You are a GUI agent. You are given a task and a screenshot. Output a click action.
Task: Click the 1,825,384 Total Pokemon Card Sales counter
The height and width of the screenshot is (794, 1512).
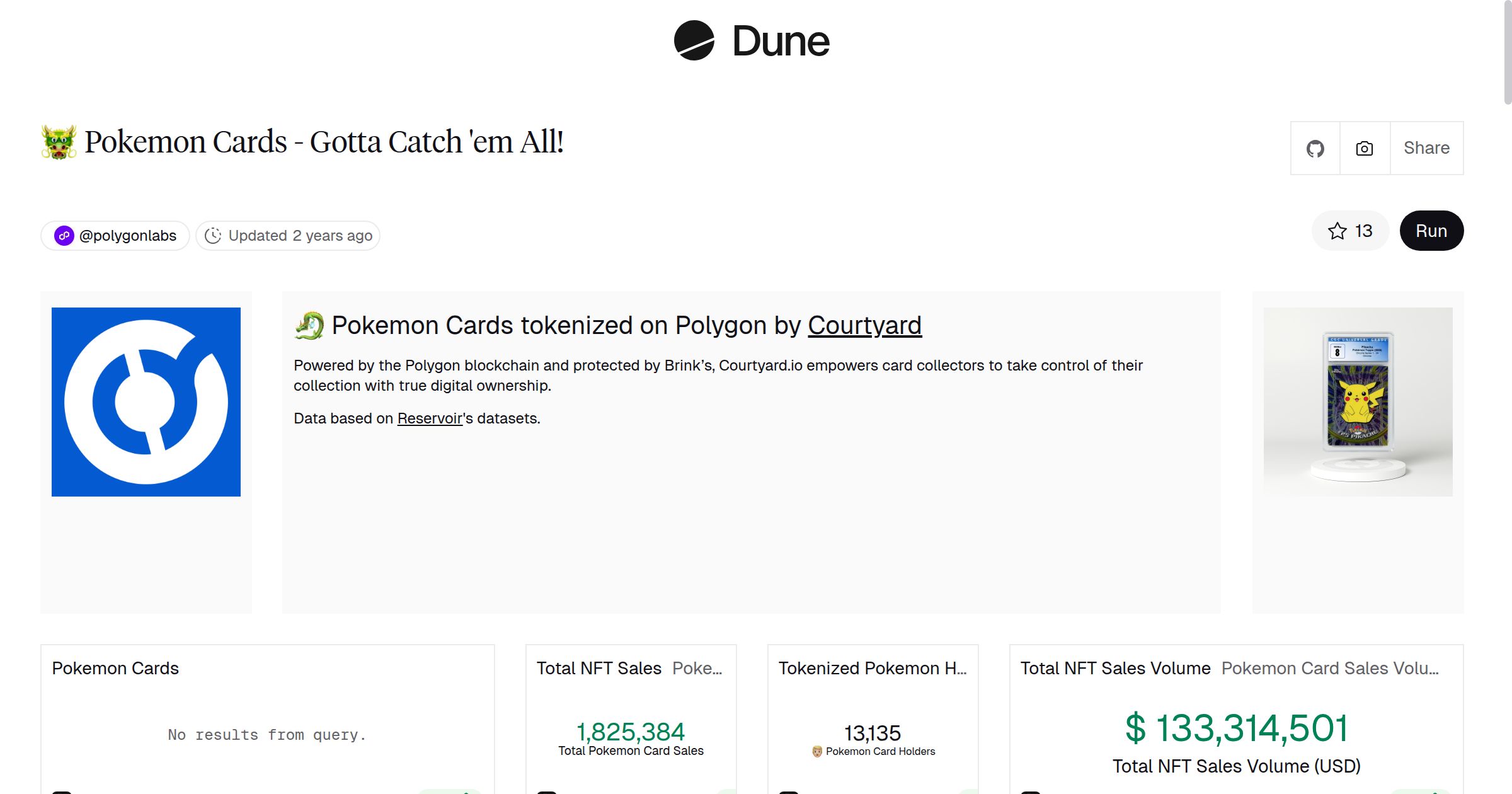point(631,732)
